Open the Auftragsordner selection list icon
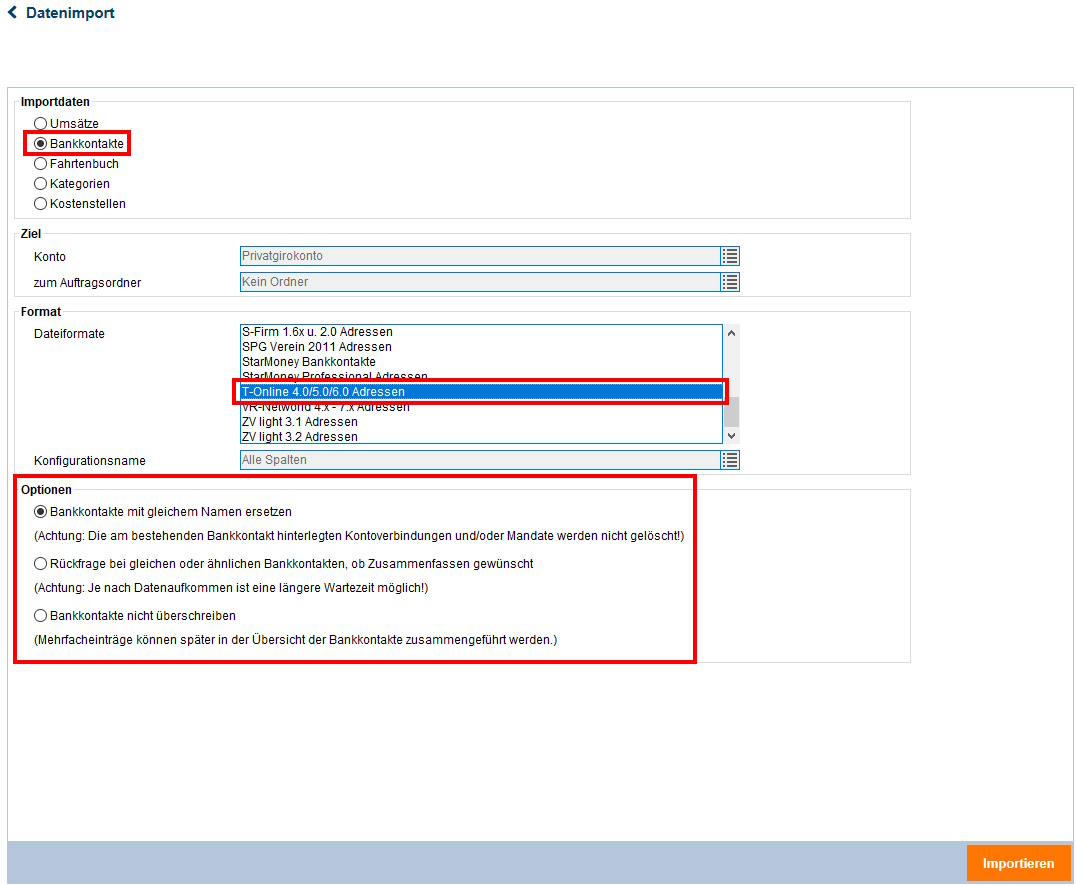Image resolution: width=1076 pixels, height=886 pixels. (x=730, y=282)
